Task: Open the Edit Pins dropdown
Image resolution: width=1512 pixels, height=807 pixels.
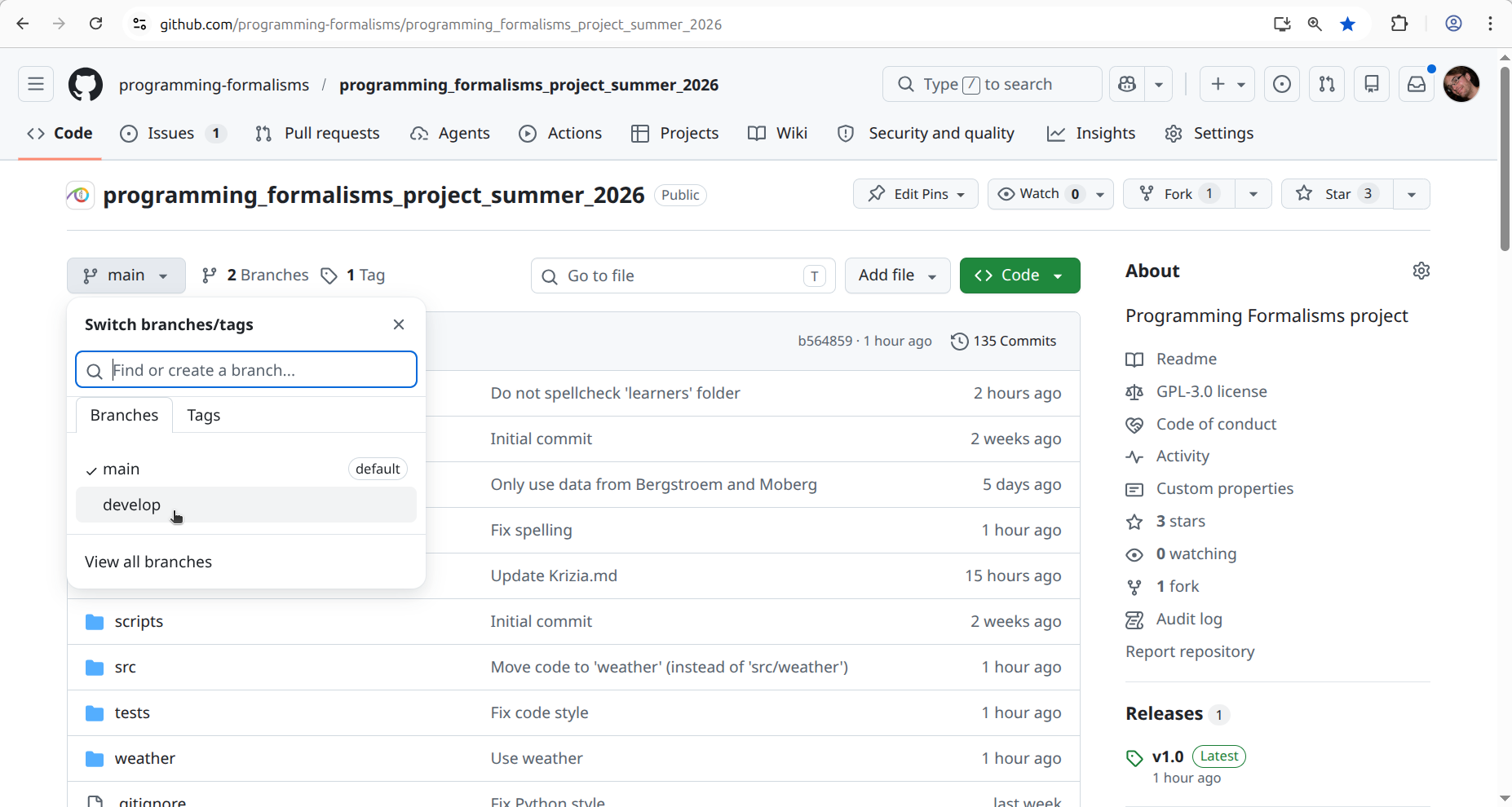Action: [916, 194]
